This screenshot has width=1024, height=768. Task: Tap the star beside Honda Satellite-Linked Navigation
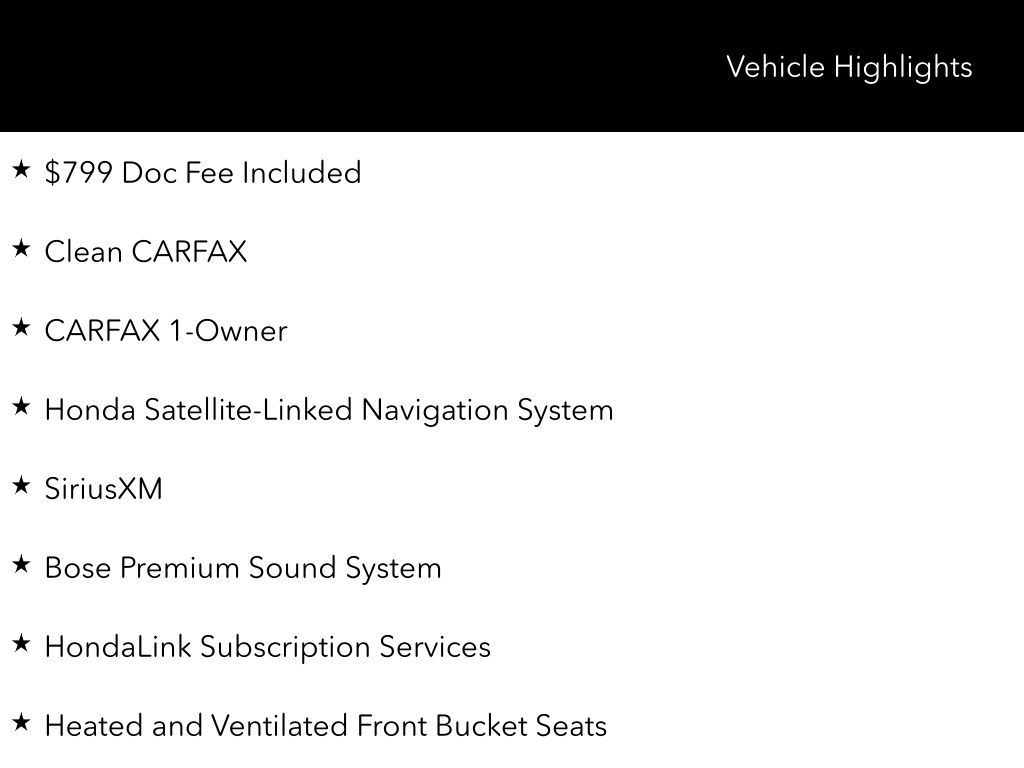[21, 407]
